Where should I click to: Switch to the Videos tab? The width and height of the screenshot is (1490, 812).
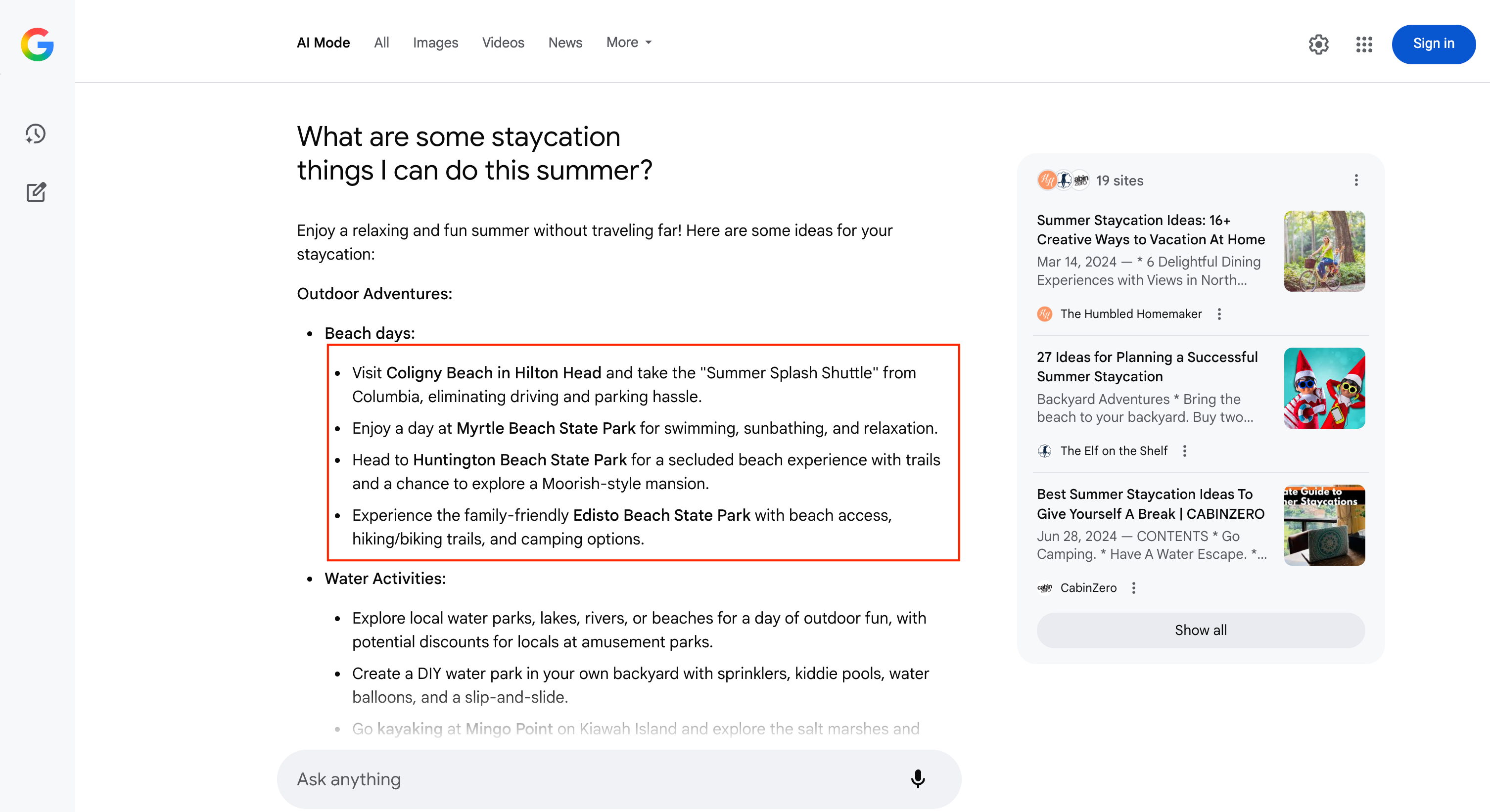(x=503, y=43)
